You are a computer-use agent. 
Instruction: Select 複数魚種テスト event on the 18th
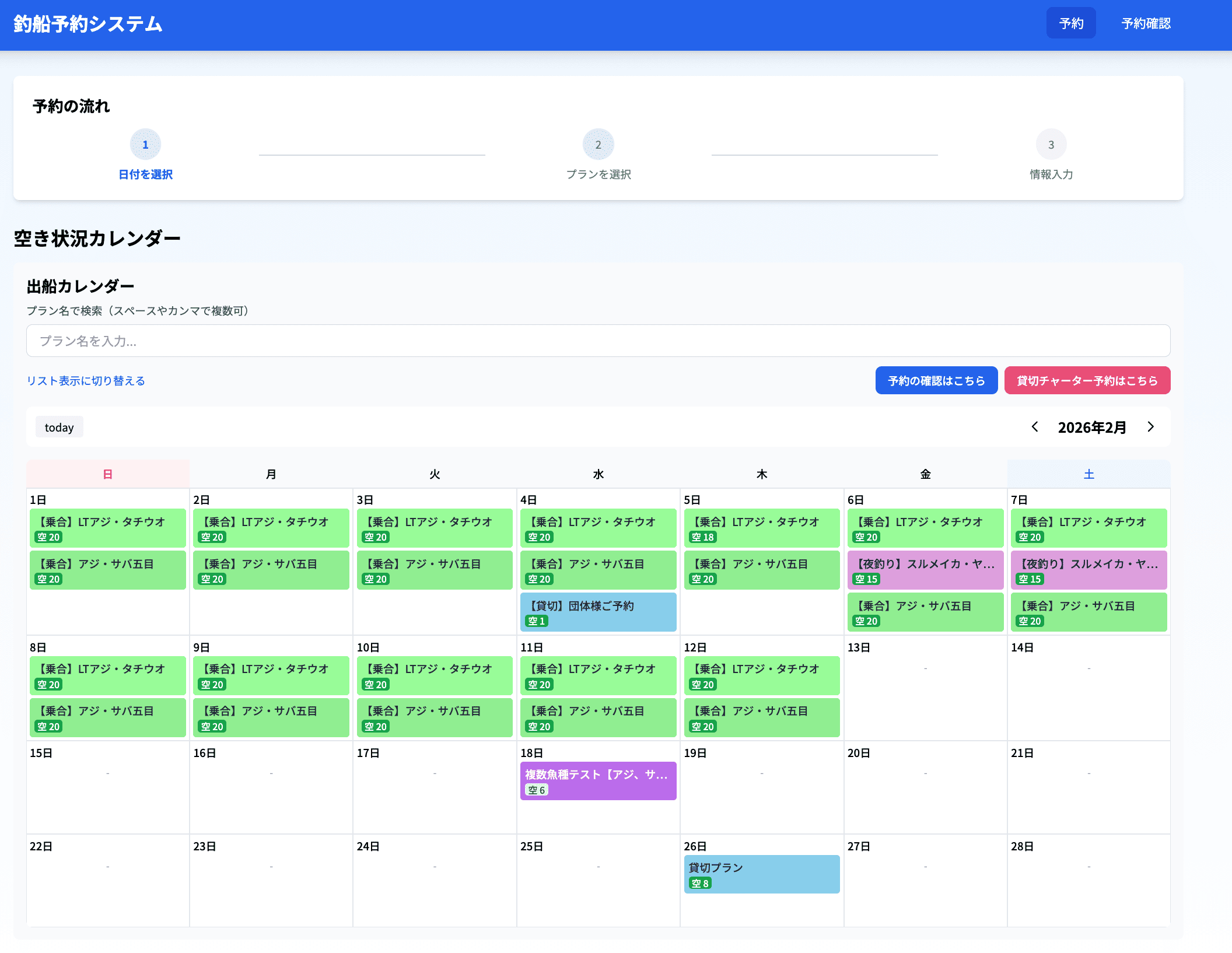598,780
